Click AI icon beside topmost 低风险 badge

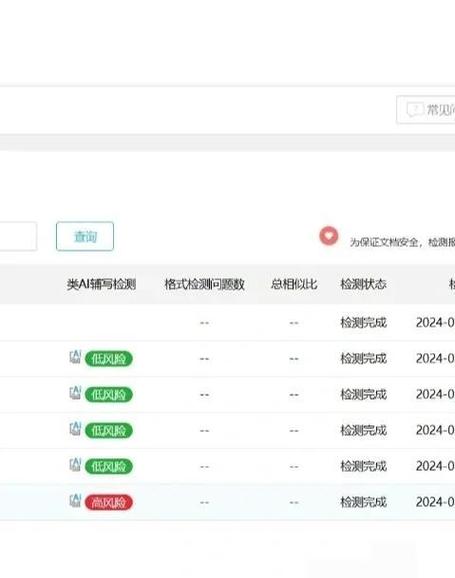(x=75, y=357)
